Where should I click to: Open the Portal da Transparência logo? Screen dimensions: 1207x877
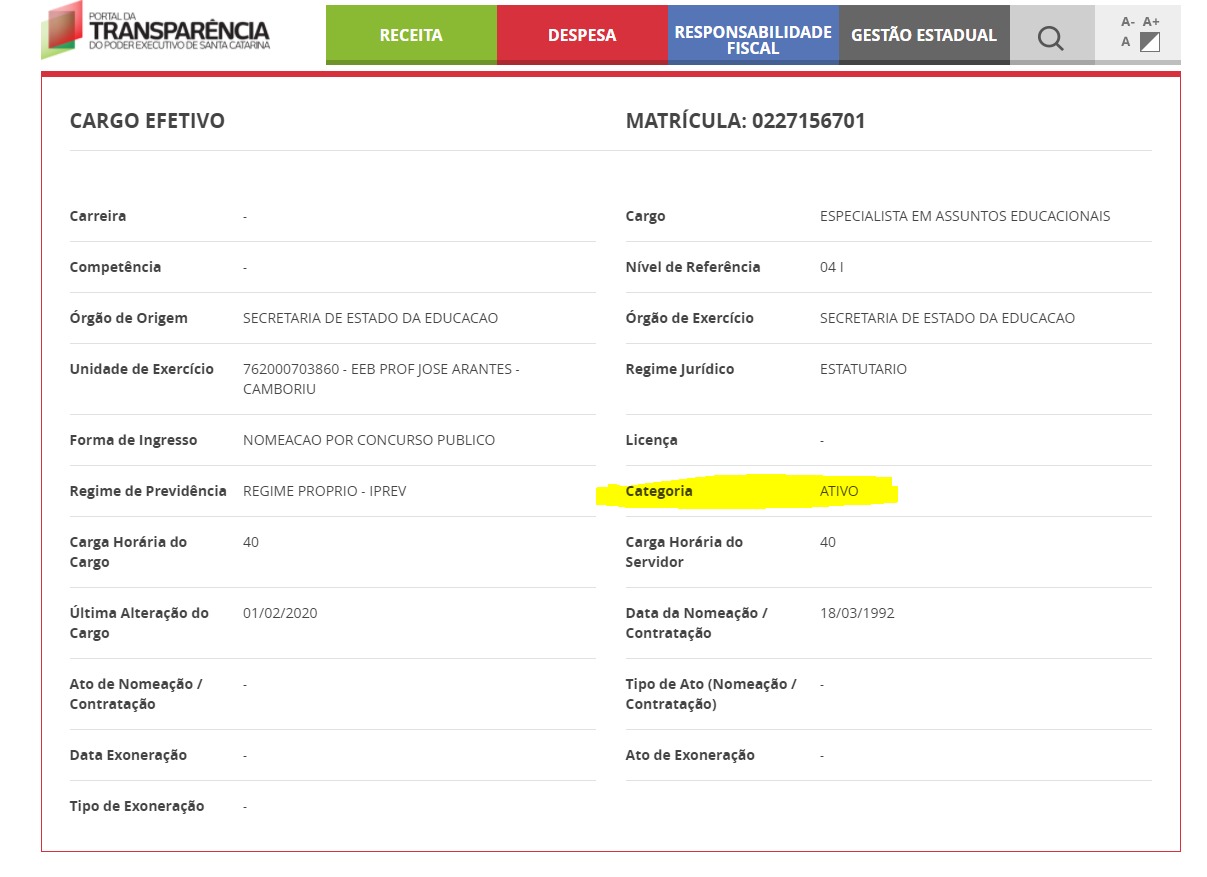point(156,30)
